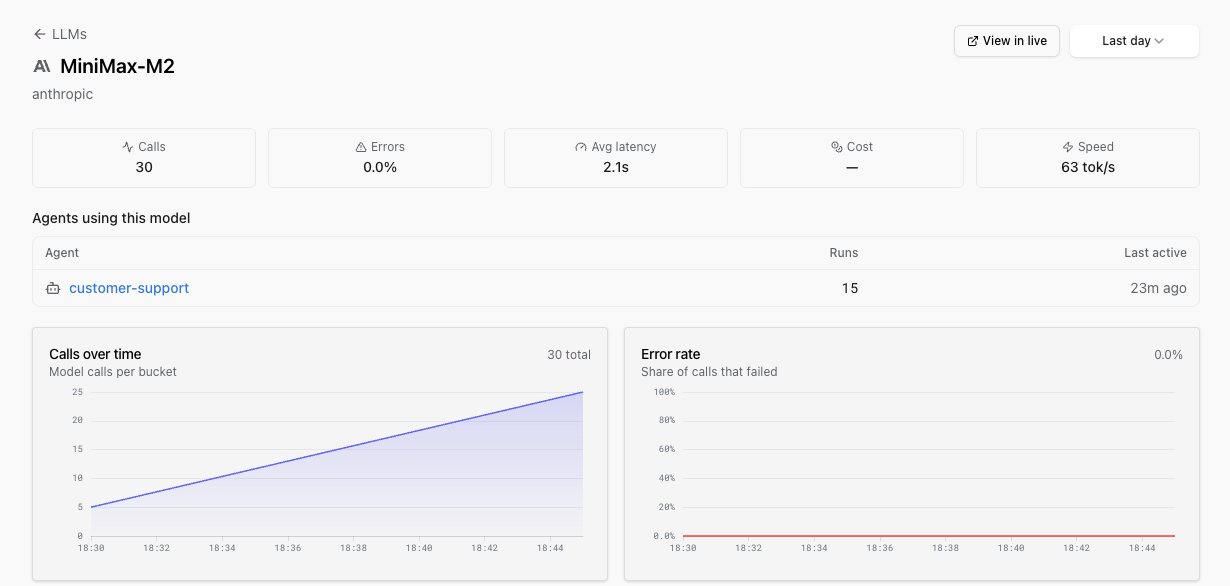Go back to the LLMs list

[x=60, y=34]
